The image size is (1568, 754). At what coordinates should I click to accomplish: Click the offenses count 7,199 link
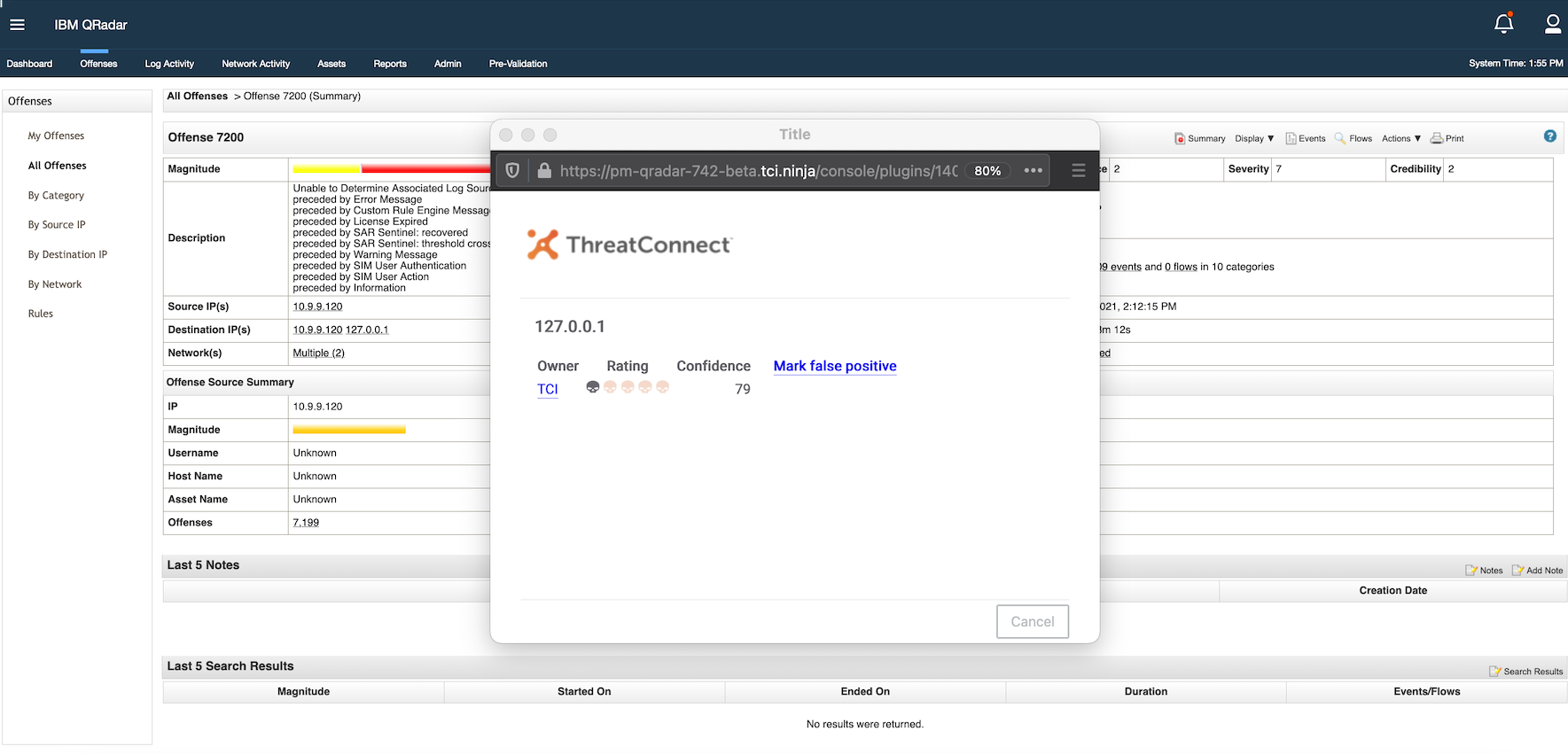pos(306,523)
